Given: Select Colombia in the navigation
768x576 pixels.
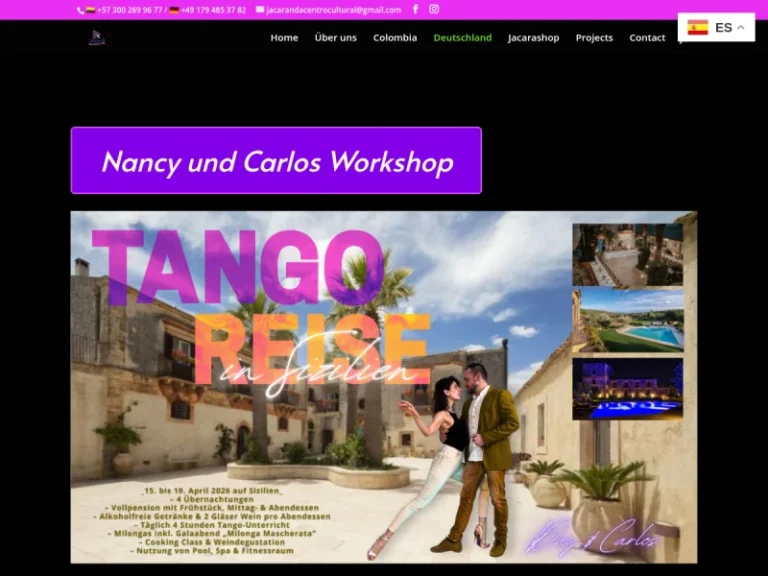Looking at the screenshot, I should coord(395,38).
